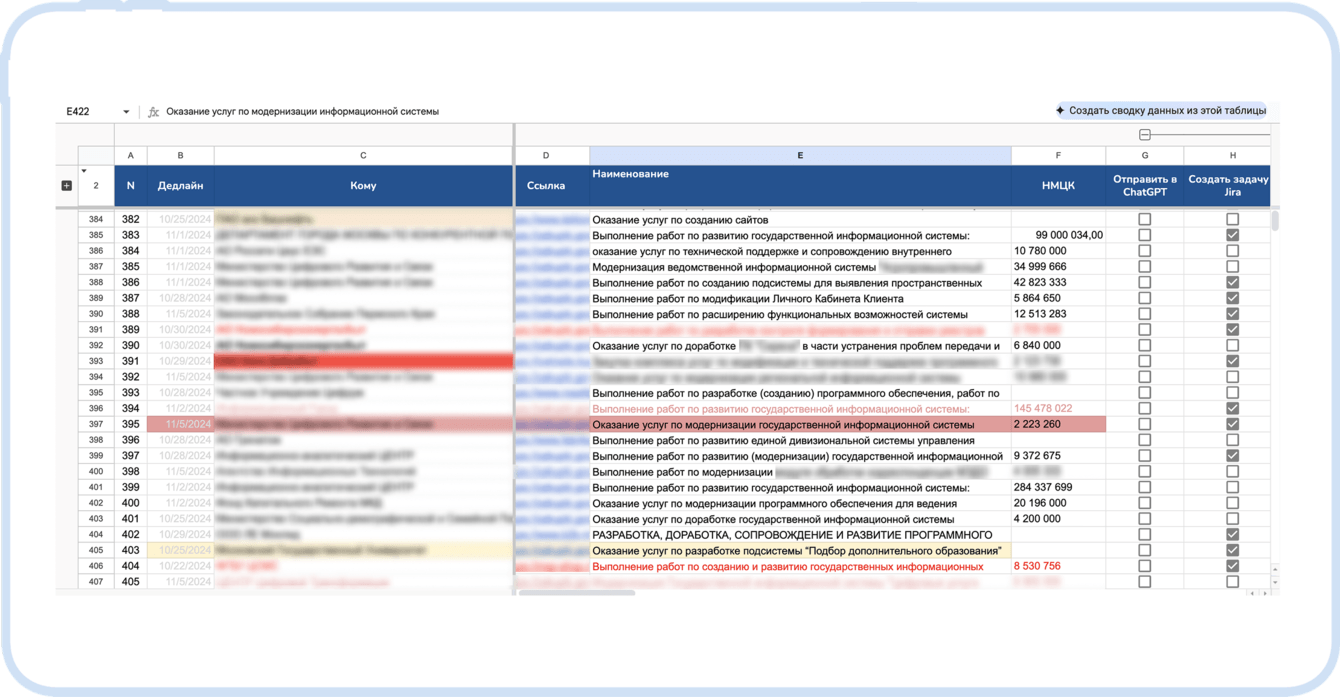Screen dimensions: 1340x697
Task: Click the scroll-right arrow at bottom
Action: point(1265,593)
